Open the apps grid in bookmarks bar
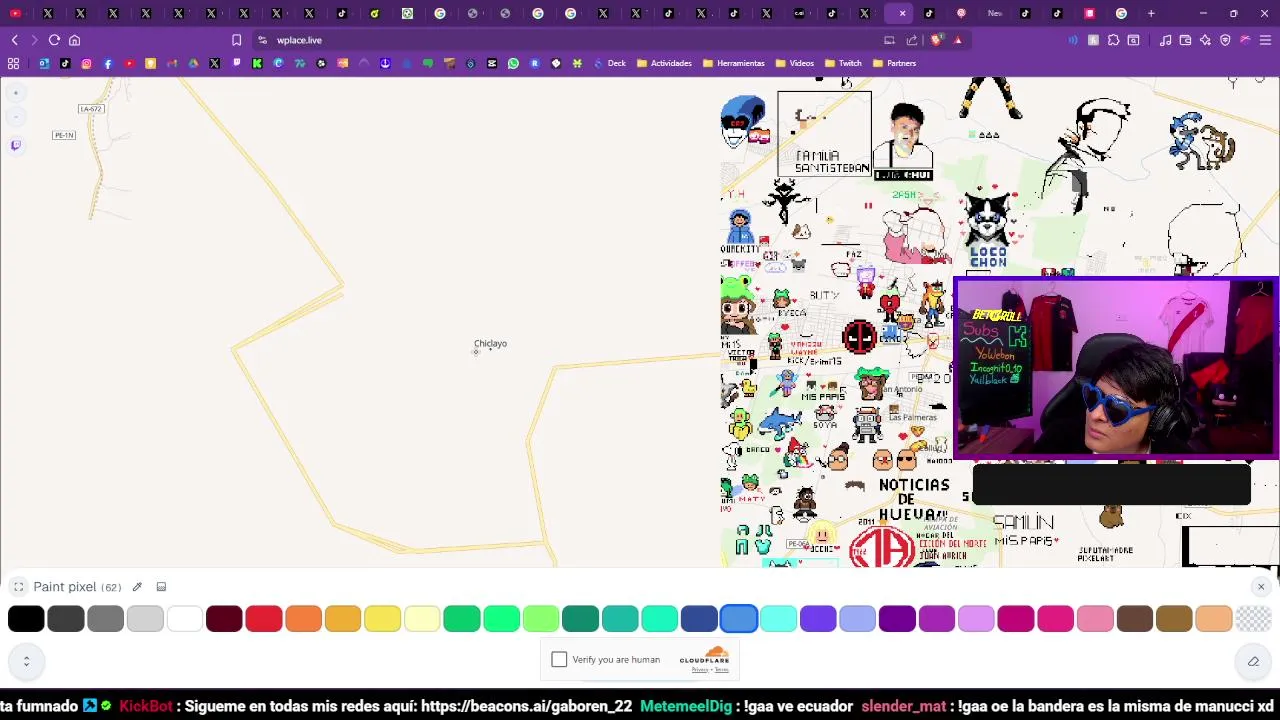The width and height of the screenshot is (1280, 720). [13, 63]
